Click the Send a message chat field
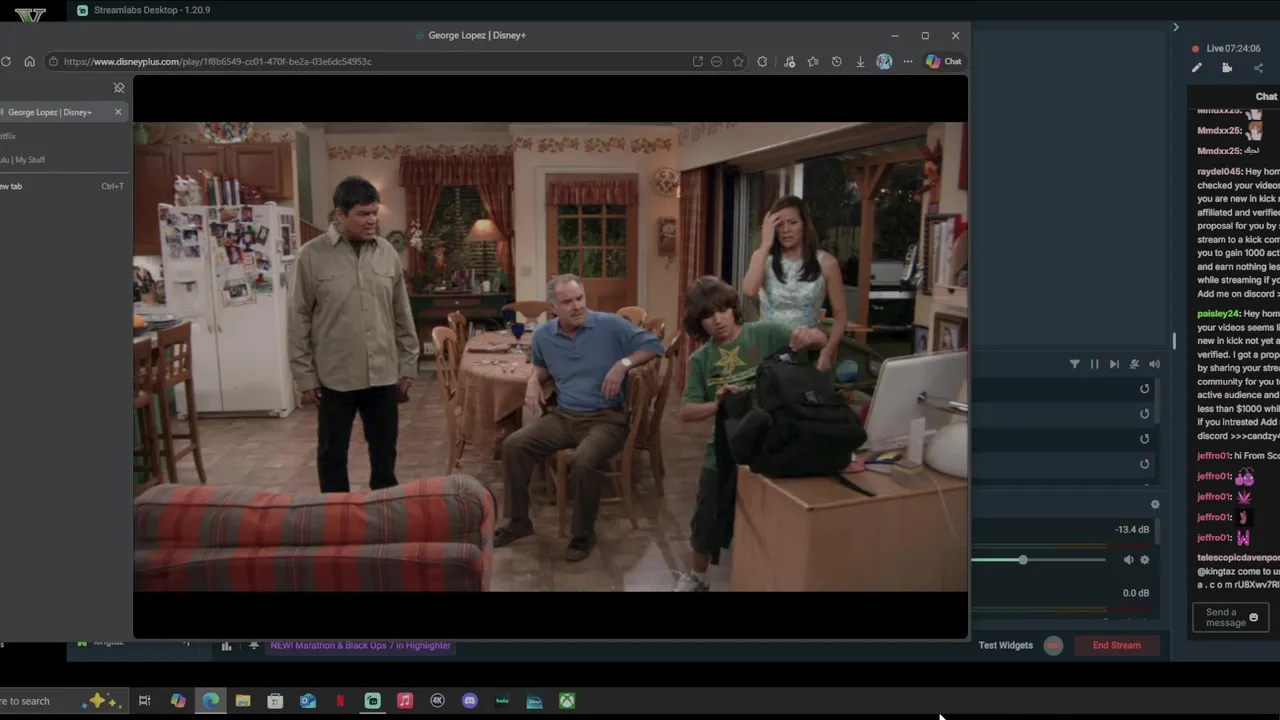Viewport: 1280px width, 720px height. point(1230,617)
